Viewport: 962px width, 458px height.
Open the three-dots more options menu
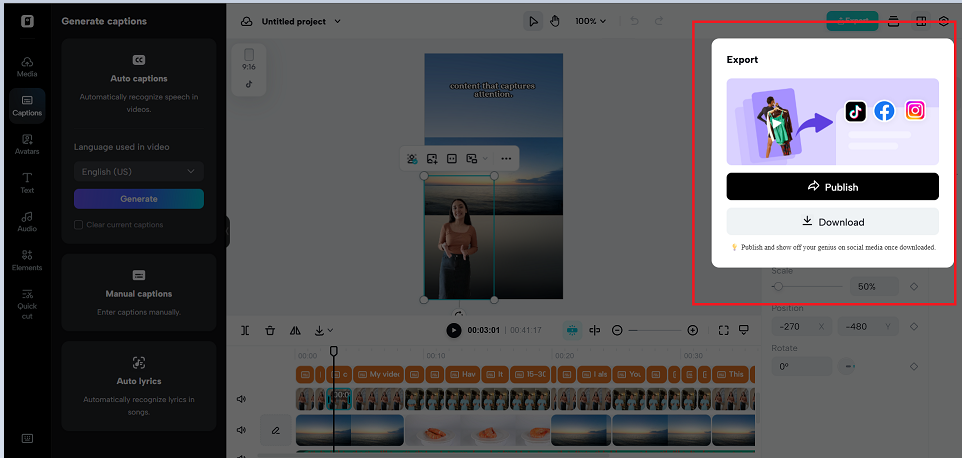pyautogui.click(x=506, y=159)
